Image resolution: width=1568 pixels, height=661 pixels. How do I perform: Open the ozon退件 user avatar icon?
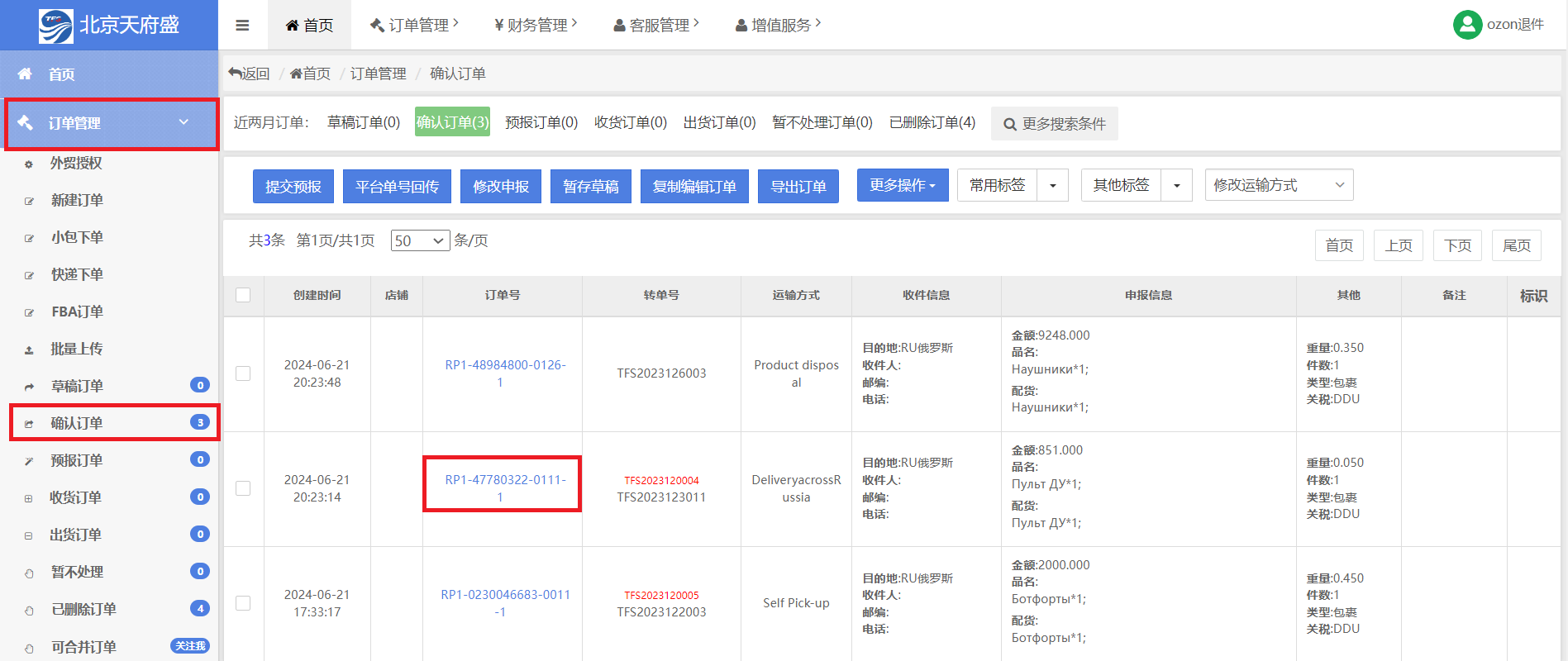(x=1467, y=25)
